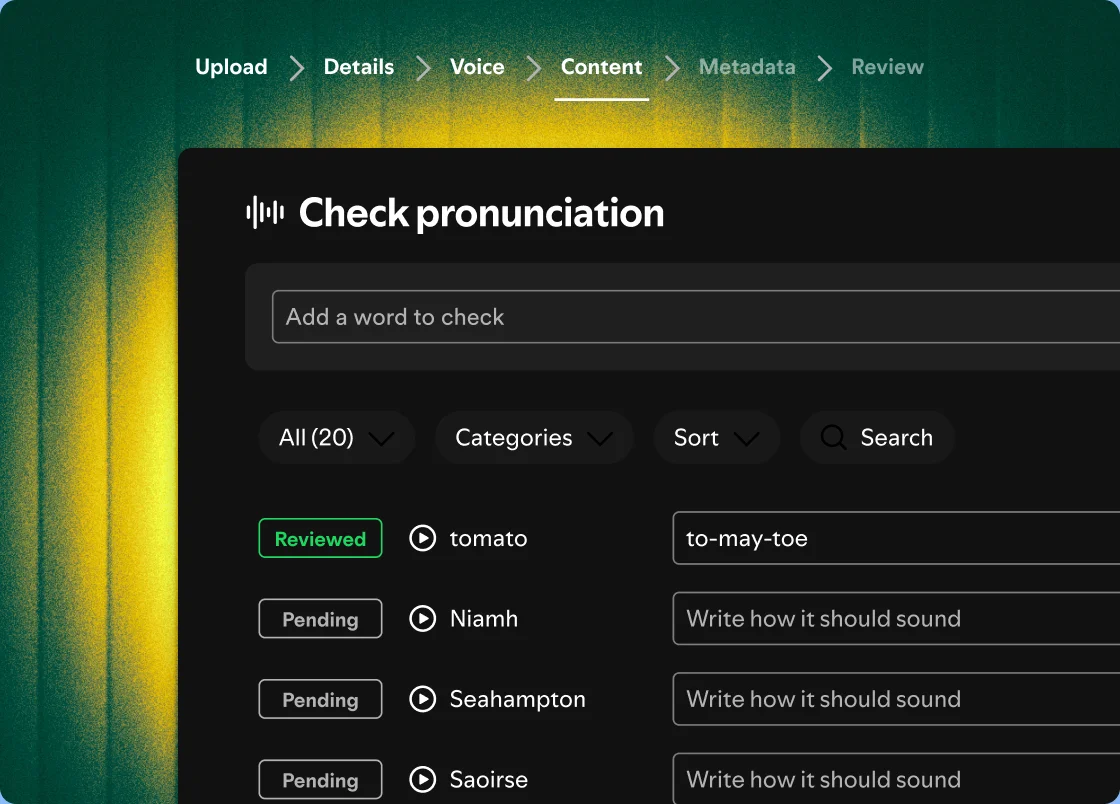Open the Sort dropdown
Viewport: 1120px width, 804px height.
(x=716, y=437)
